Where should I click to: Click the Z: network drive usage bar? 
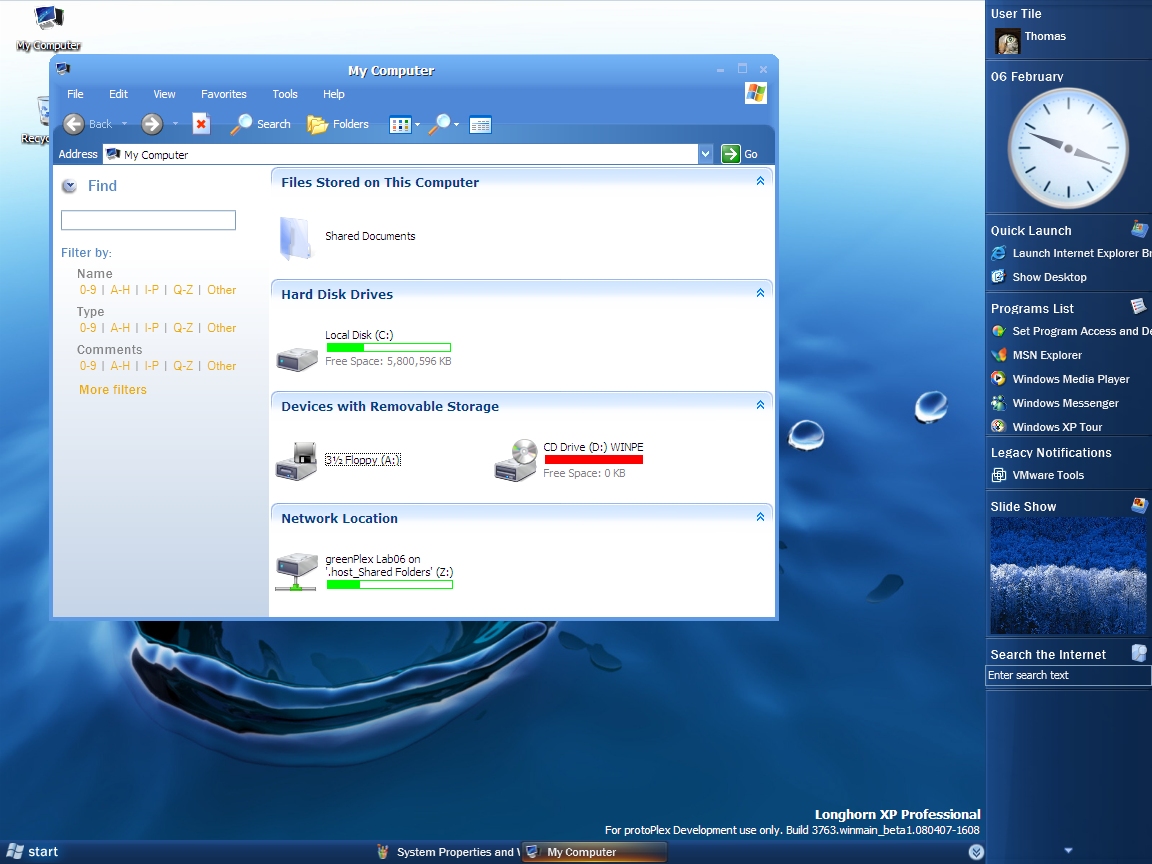tap(390, 585)
